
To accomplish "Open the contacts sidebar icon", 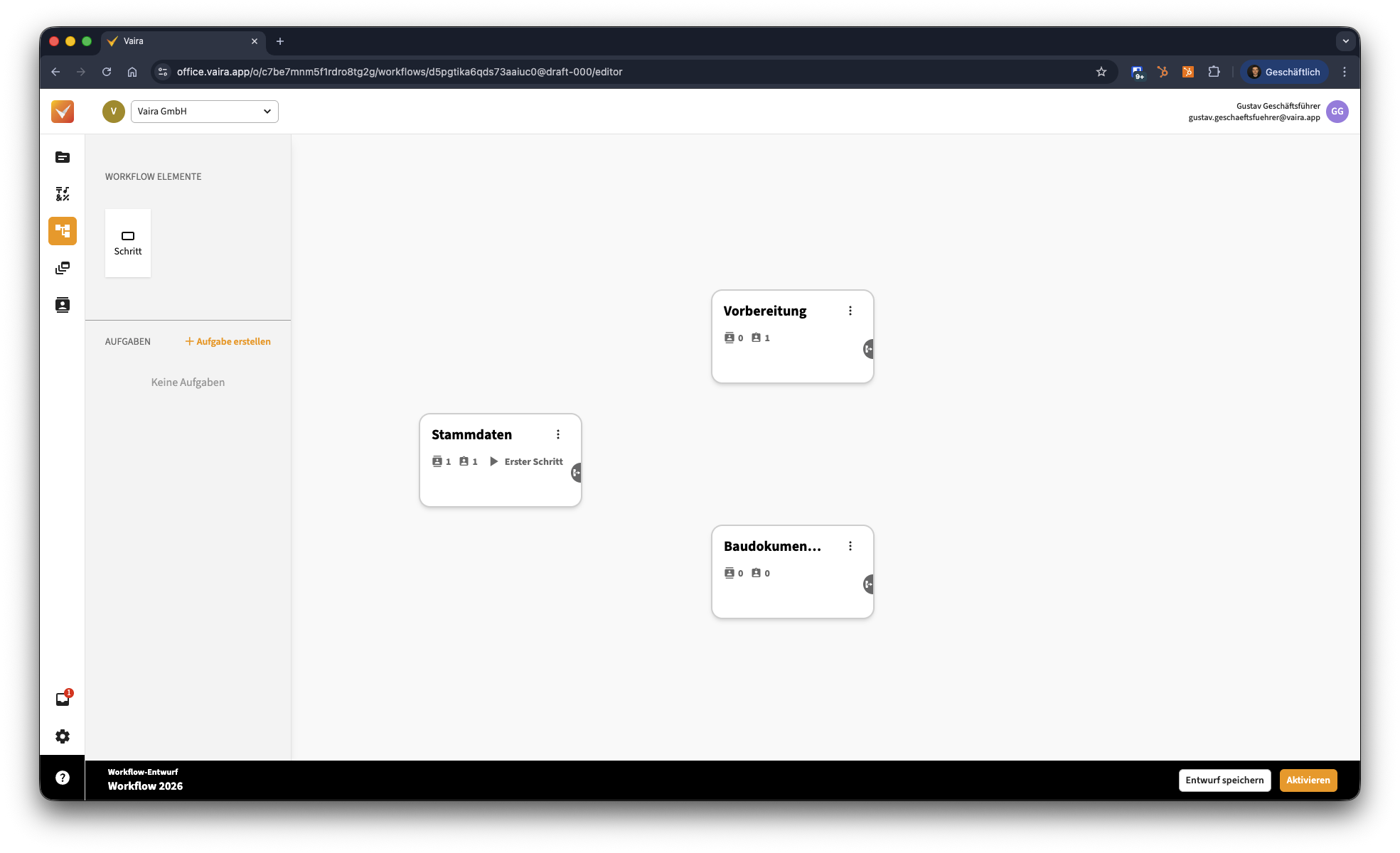I will 63,305.
